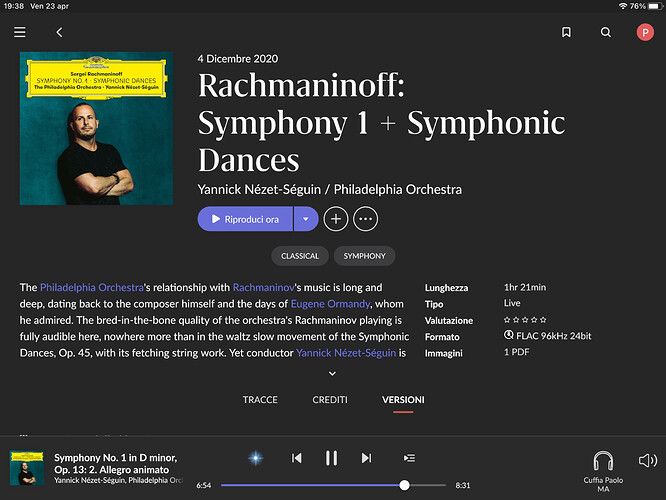Open the dropdown arrow beside Riproduci ora
This screenshot has width=666, height=500.
(x=306, y=219)
